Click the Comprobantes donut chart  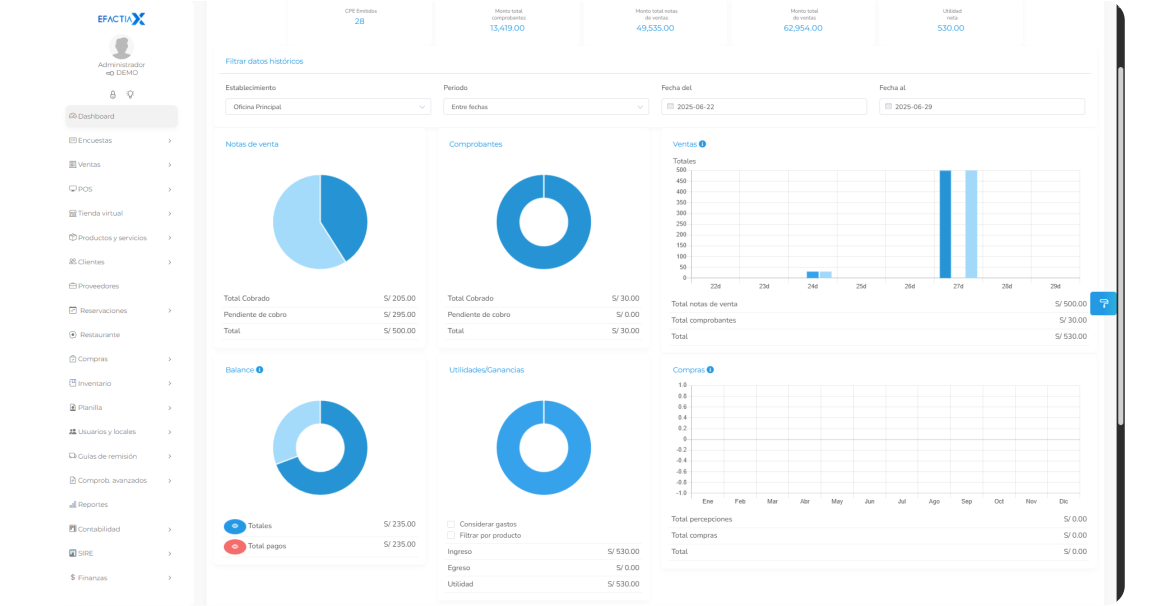pos(544,222)
